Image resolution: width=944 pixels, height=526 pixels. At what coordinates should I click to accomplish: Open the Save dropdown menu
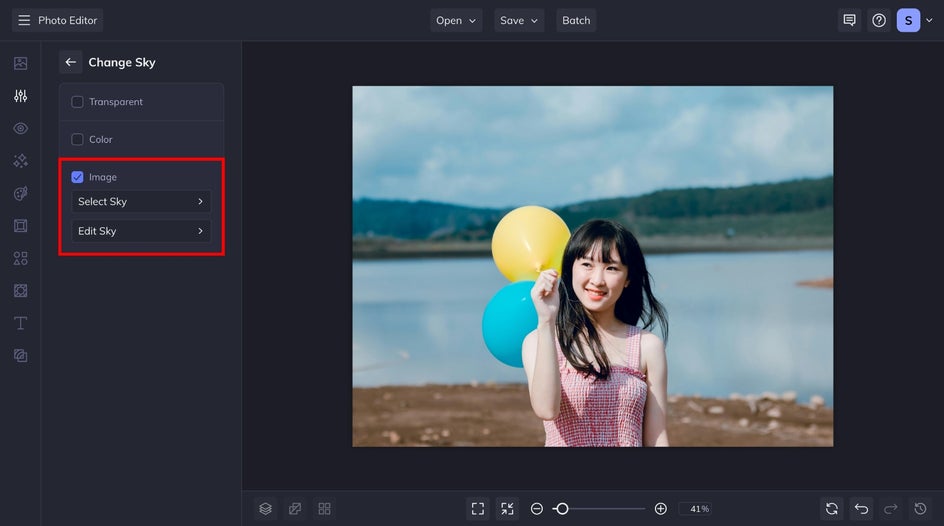point(519,20)
